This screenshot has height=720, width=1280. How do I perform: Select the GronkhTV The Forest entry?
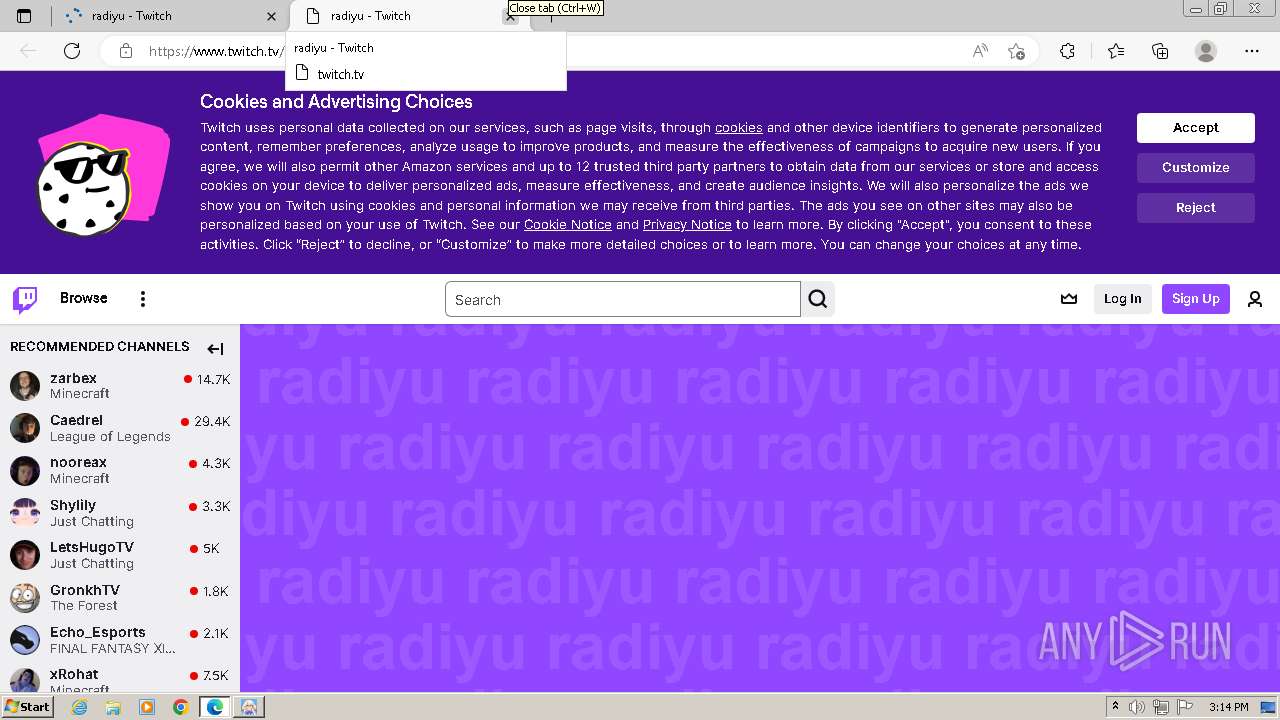[120, 597]
